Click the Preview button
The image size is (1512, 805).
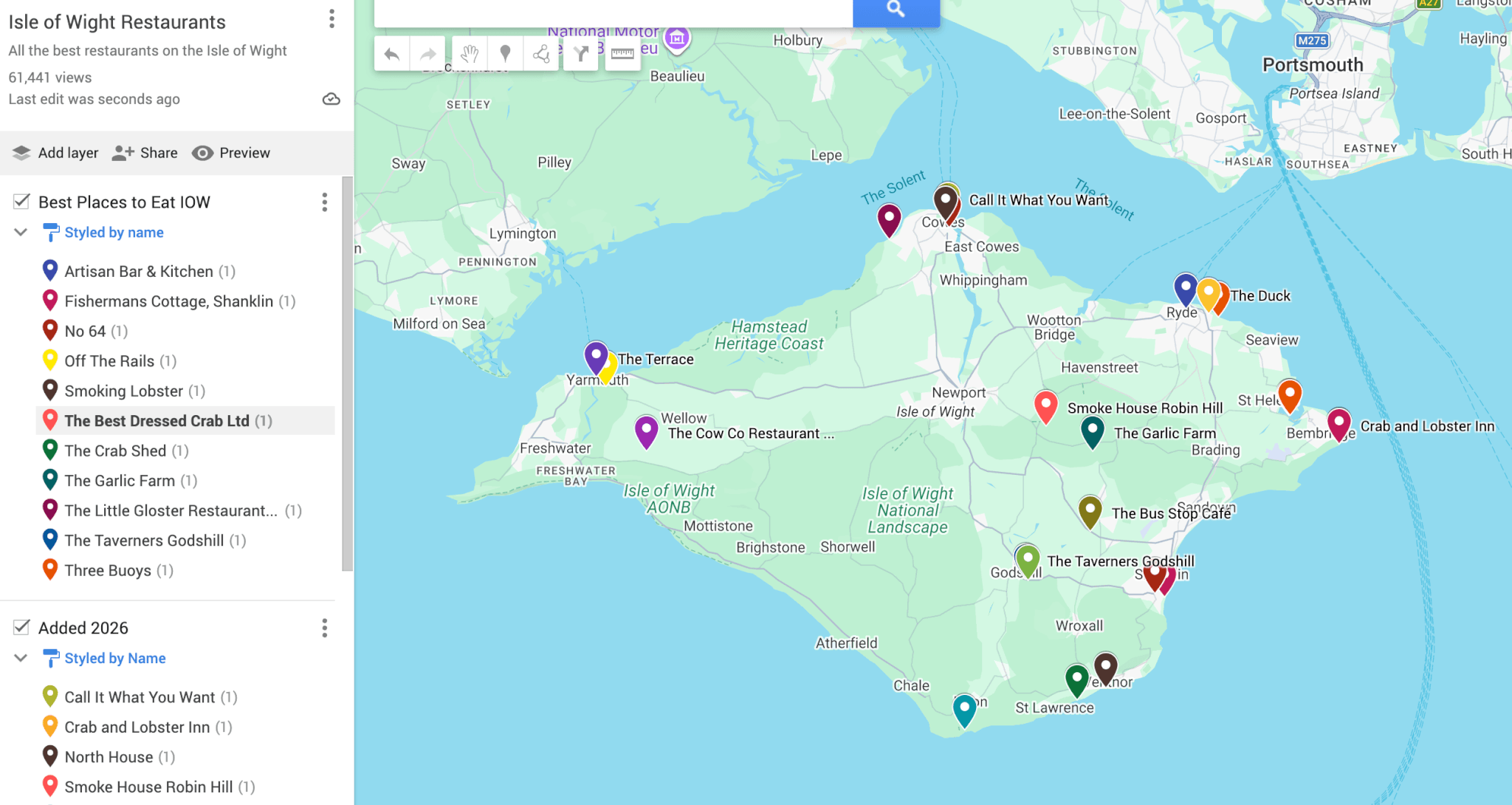(x=231, y=153)
